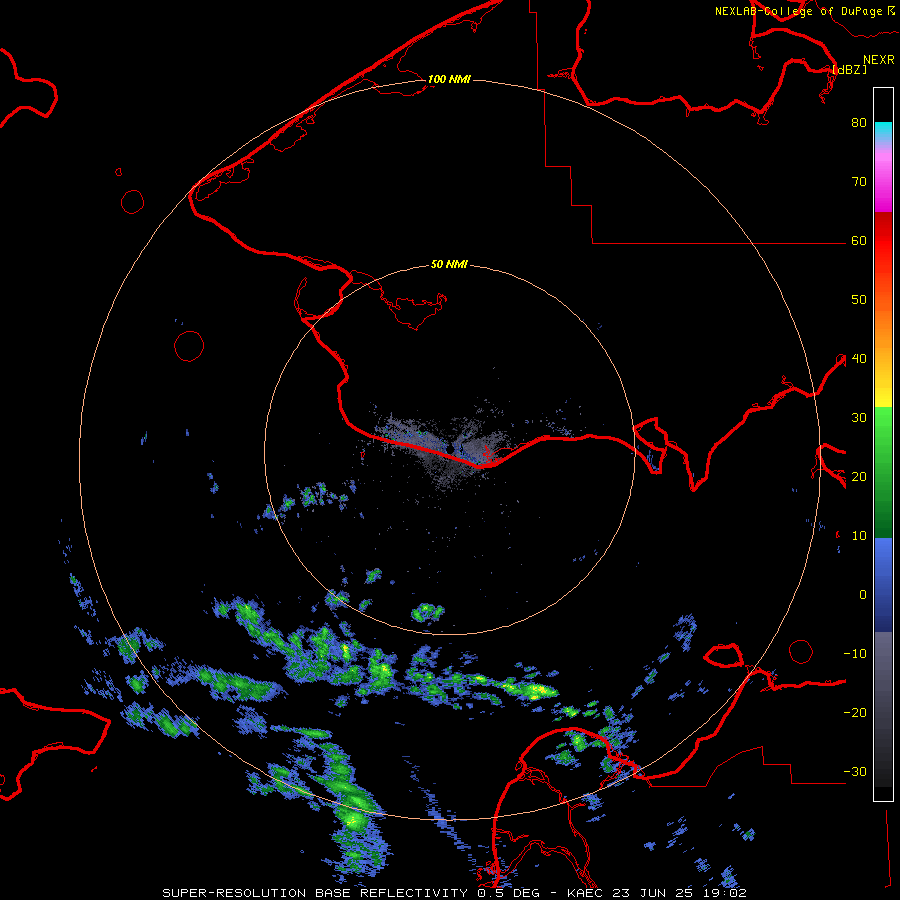Click the 70 value on the color scale
The image size is (900, 900).
point(859,182)
